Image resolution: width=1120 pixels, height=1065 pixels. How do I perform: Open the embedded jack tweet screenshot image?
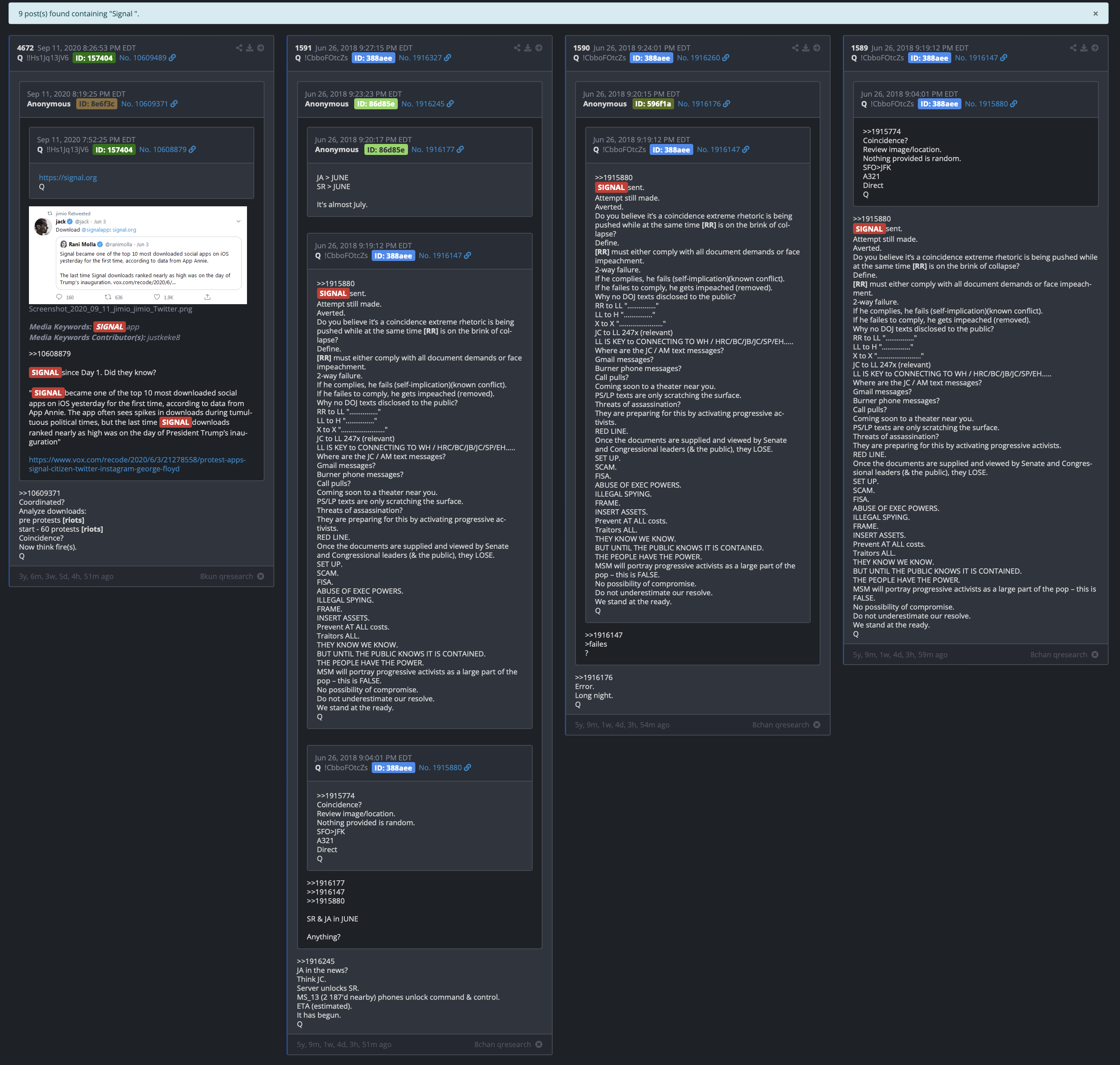[138, 255]
